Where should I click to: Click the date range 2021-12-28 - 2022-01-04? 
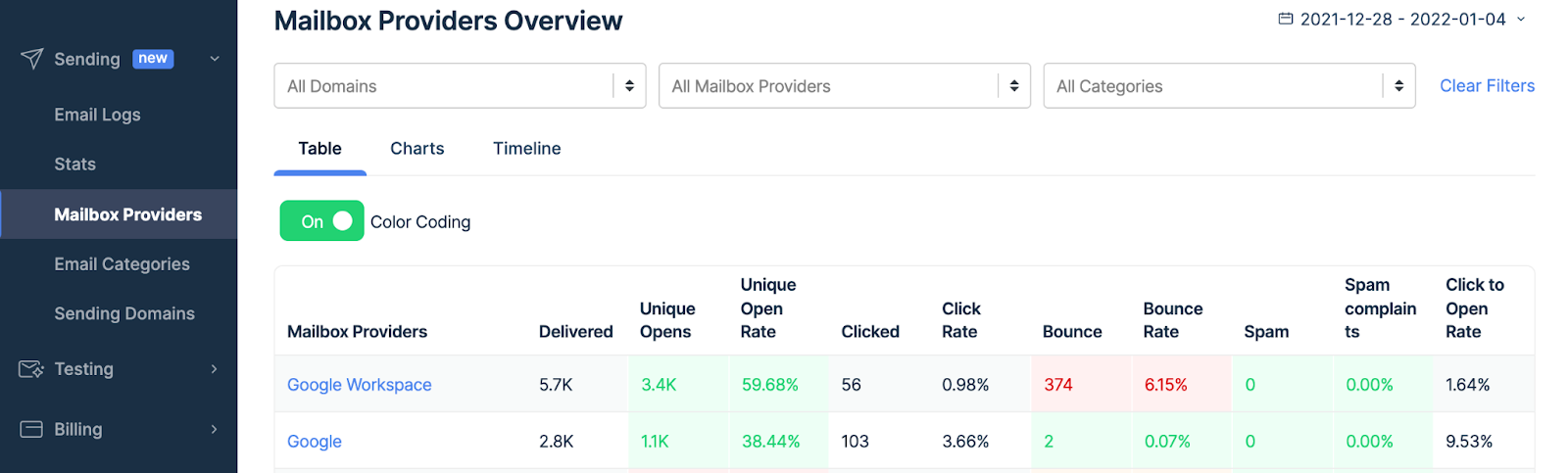click(1402, 19)
